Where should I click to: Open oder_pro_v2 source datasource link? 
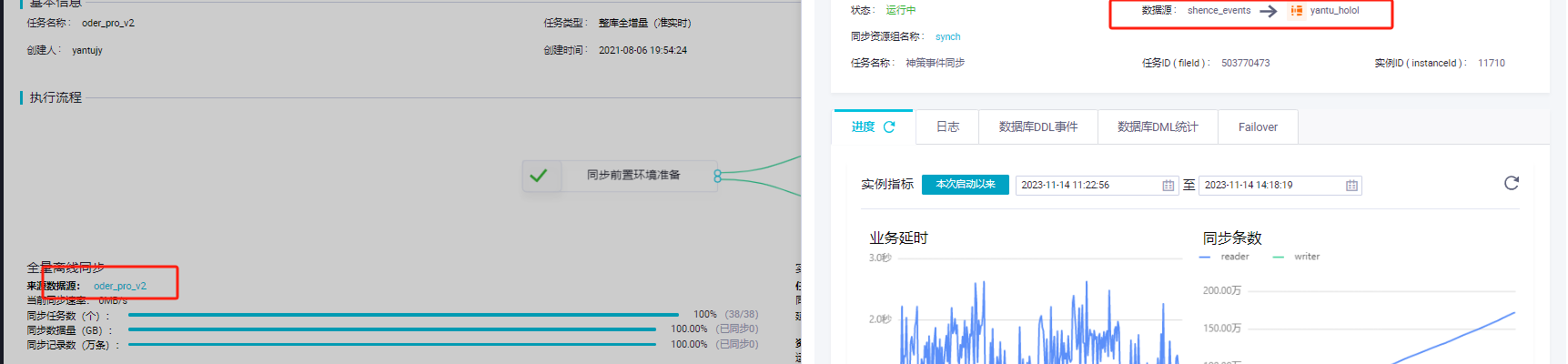(x=120, y=286)
